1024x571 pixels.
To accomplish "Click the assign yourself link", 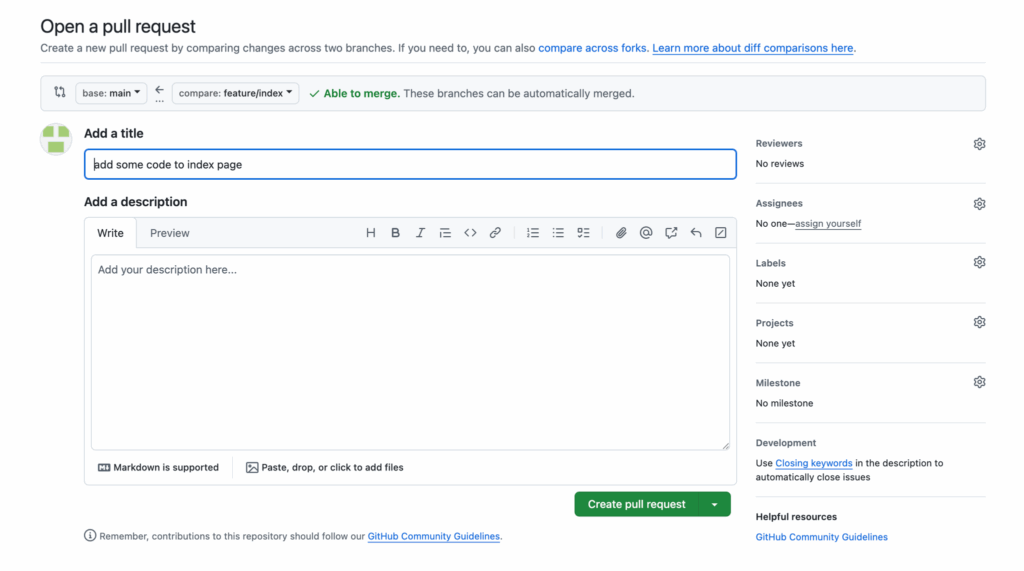I will click(828, 224).
